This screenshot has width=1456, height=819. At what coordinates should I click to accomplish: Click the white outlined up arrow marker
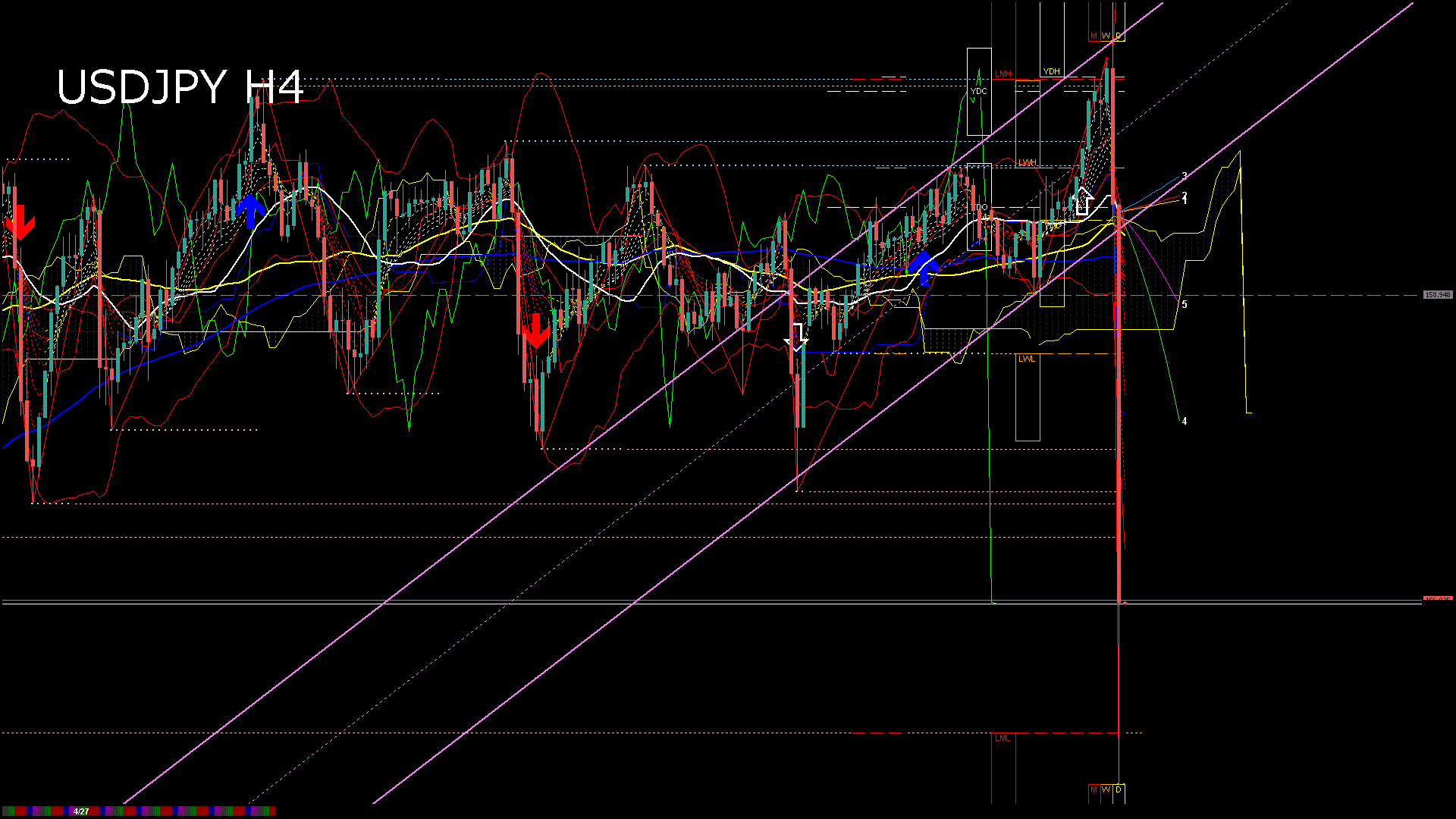[1082, 202]
